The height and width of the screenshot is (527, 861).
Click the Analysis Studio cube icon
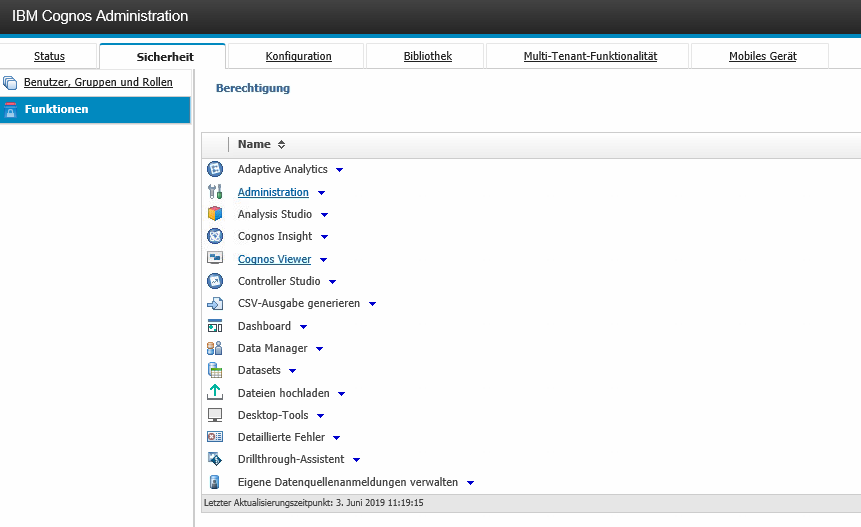pos(214,214)
